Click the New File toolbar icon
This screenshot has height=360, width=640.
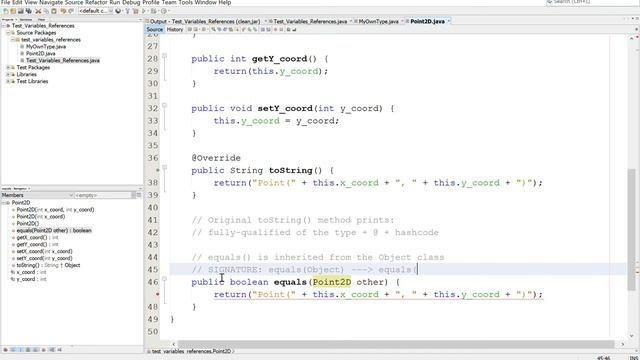[x=5, y=11]
